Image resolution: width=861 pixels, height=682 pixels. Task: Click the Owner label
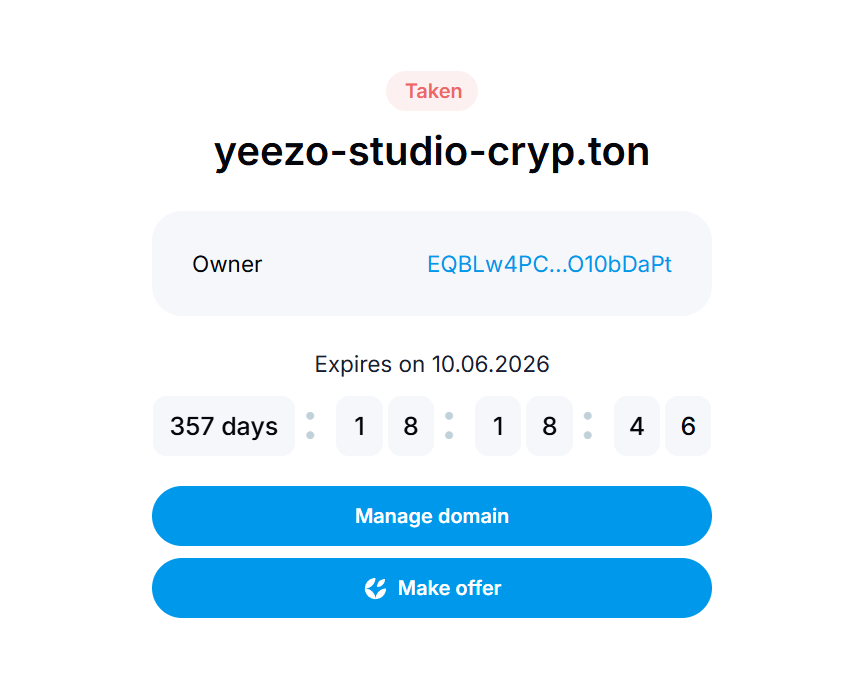pos(227,264)
